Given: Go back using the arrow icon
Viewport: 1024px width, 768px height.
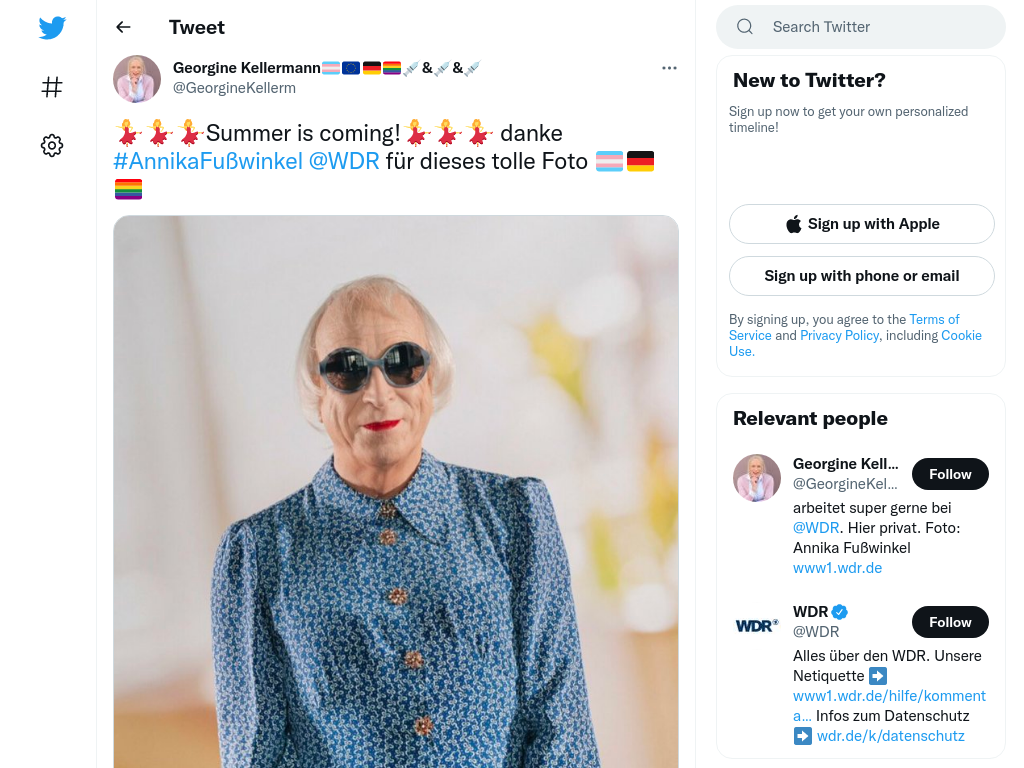Looking at the screenshot, I should (123, 27).
